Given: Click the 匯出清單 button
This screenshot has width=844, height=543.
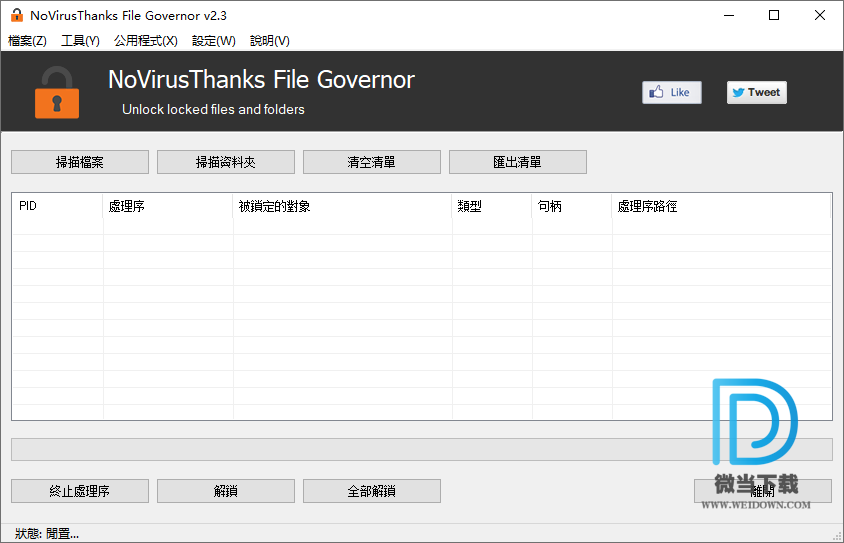Looking at the screenshot, I should [517, 162].
